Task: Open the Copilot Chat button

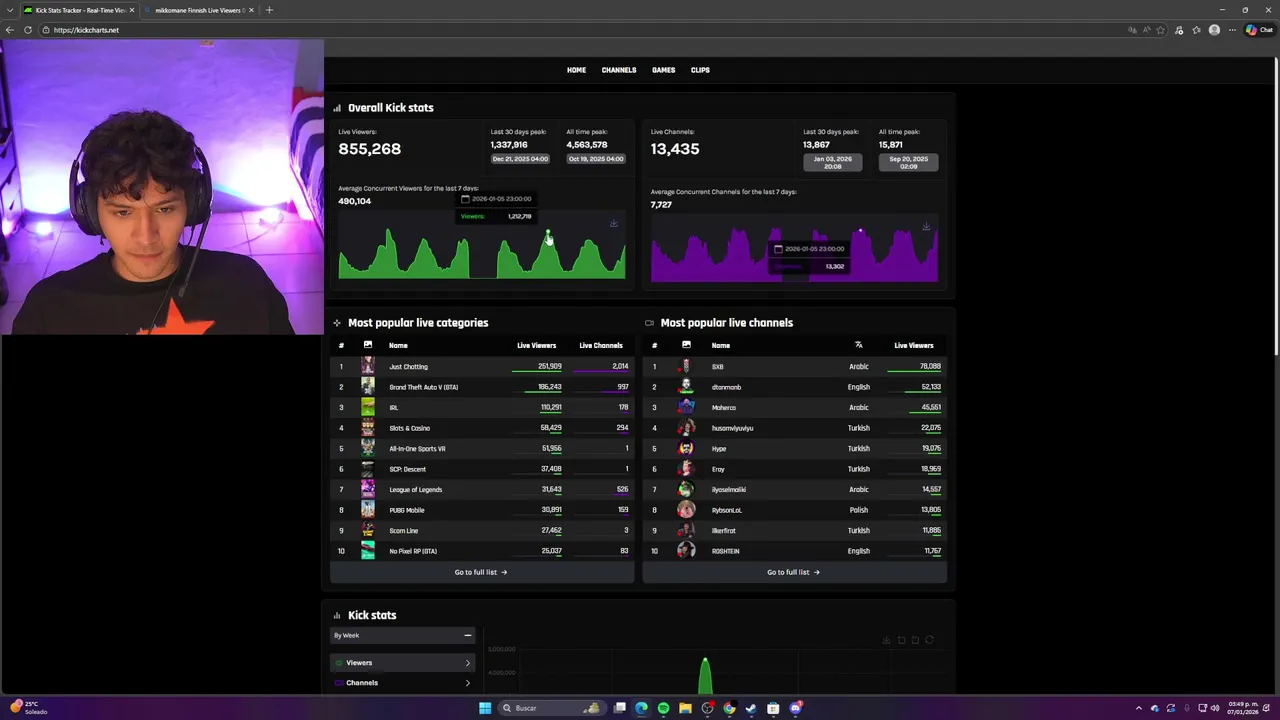Action: pyautogui.click(x=1259, y=30)
